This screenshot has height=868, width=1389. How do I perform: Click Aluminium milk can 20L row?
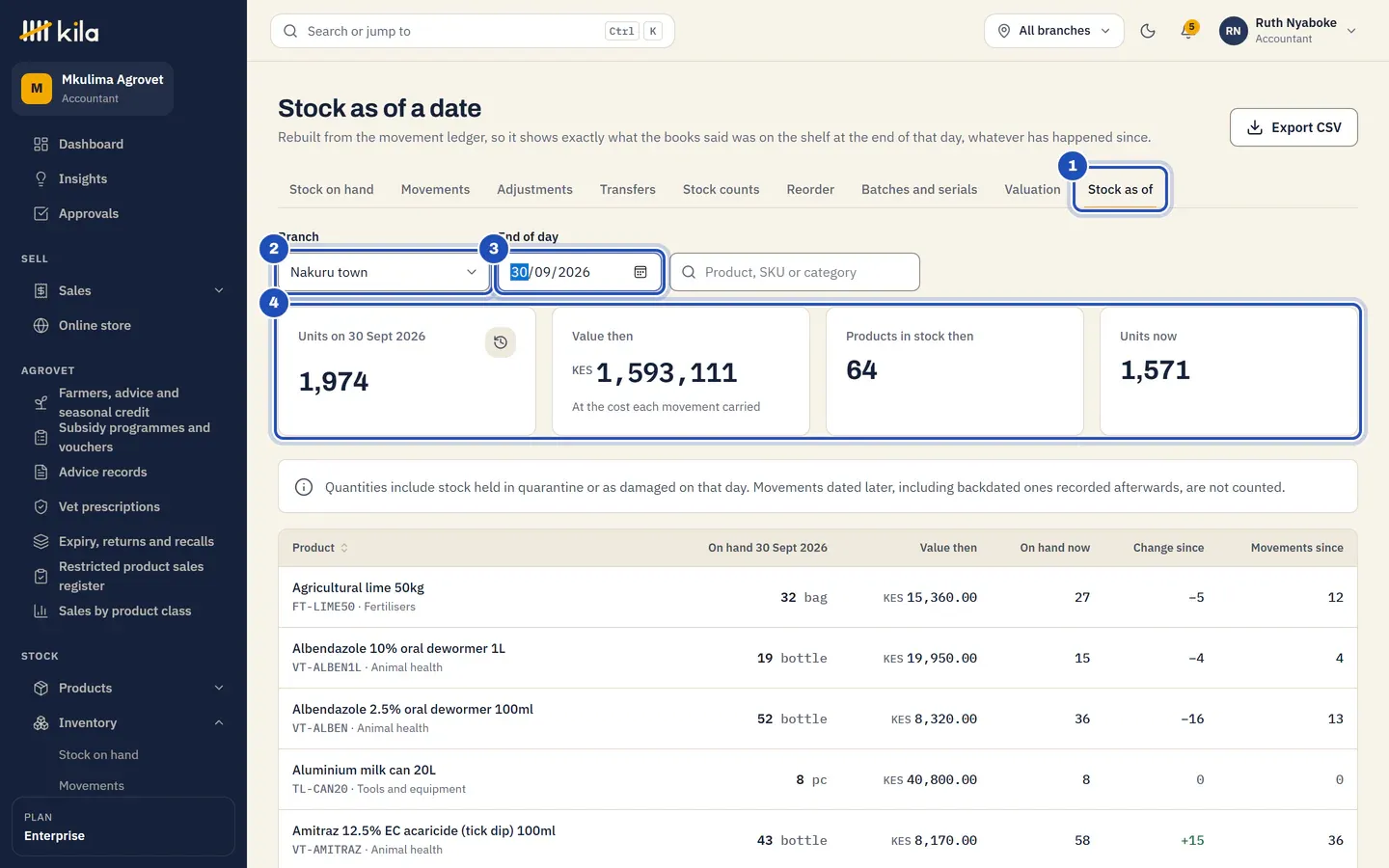(x=818, y=779)
